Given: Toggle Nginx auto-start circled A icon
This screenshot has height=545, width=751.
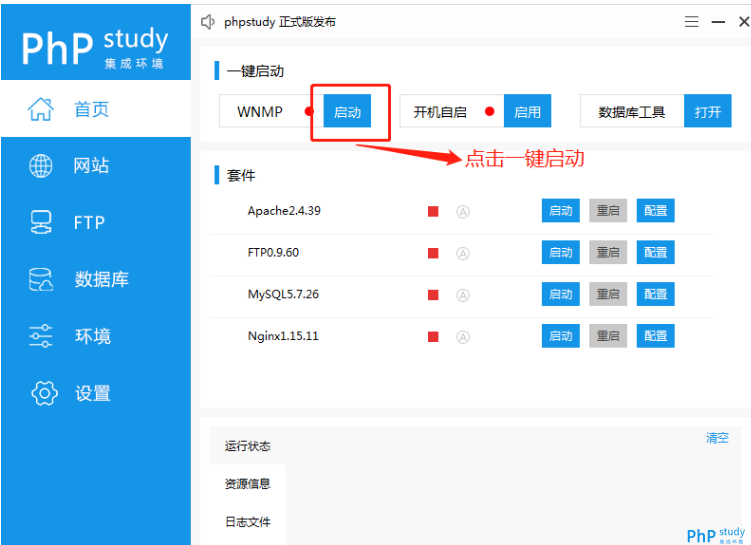Looking at the screenshot, I should tap(463, 337).
